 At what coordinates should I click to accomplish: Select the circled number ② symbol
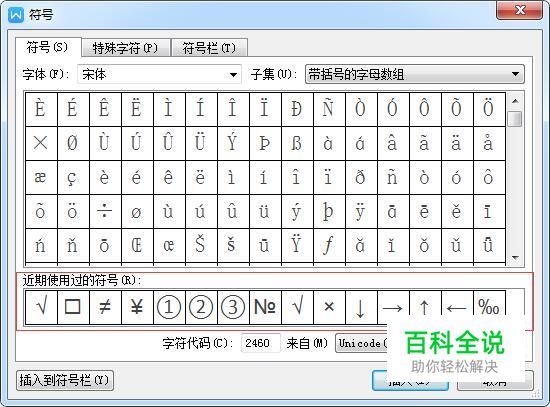201,307
